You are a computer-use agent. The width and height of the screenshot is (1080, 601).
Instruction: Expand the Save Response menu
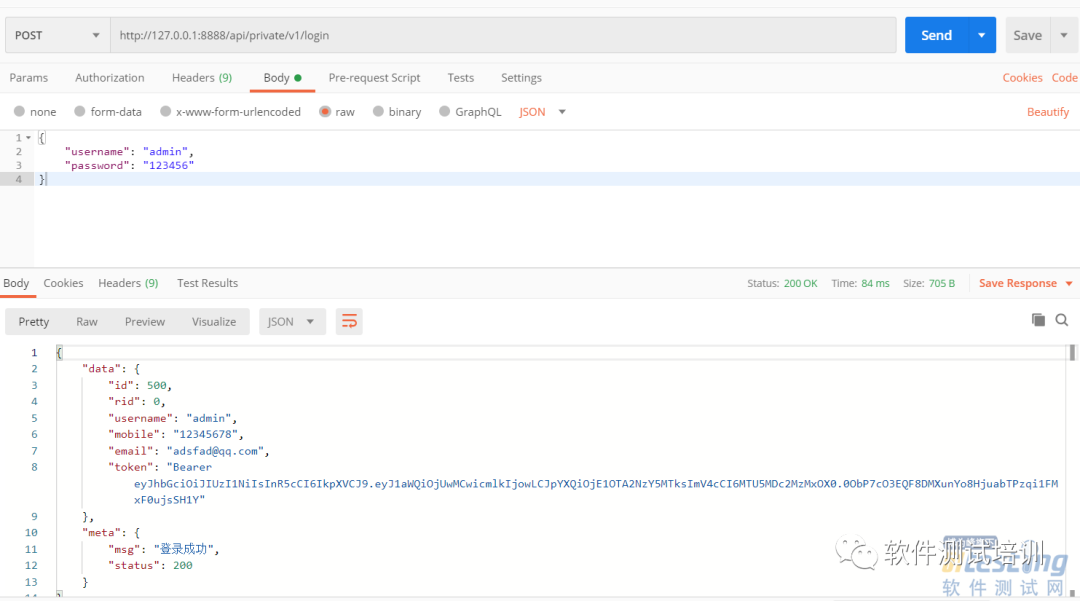pyautogui.click(x=1069, y=284)
